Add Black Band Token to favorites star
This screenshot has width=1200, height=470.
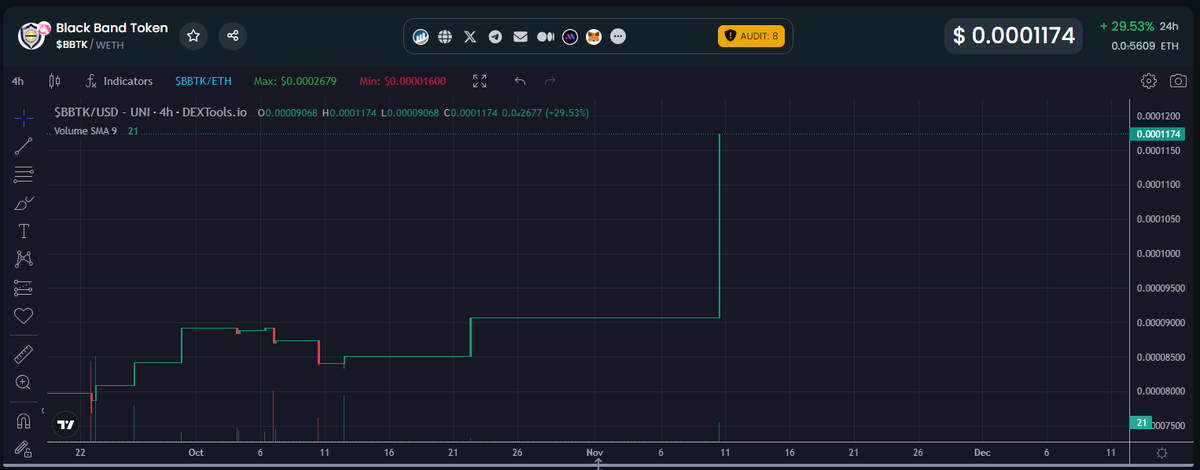click(x=194, y=36)
